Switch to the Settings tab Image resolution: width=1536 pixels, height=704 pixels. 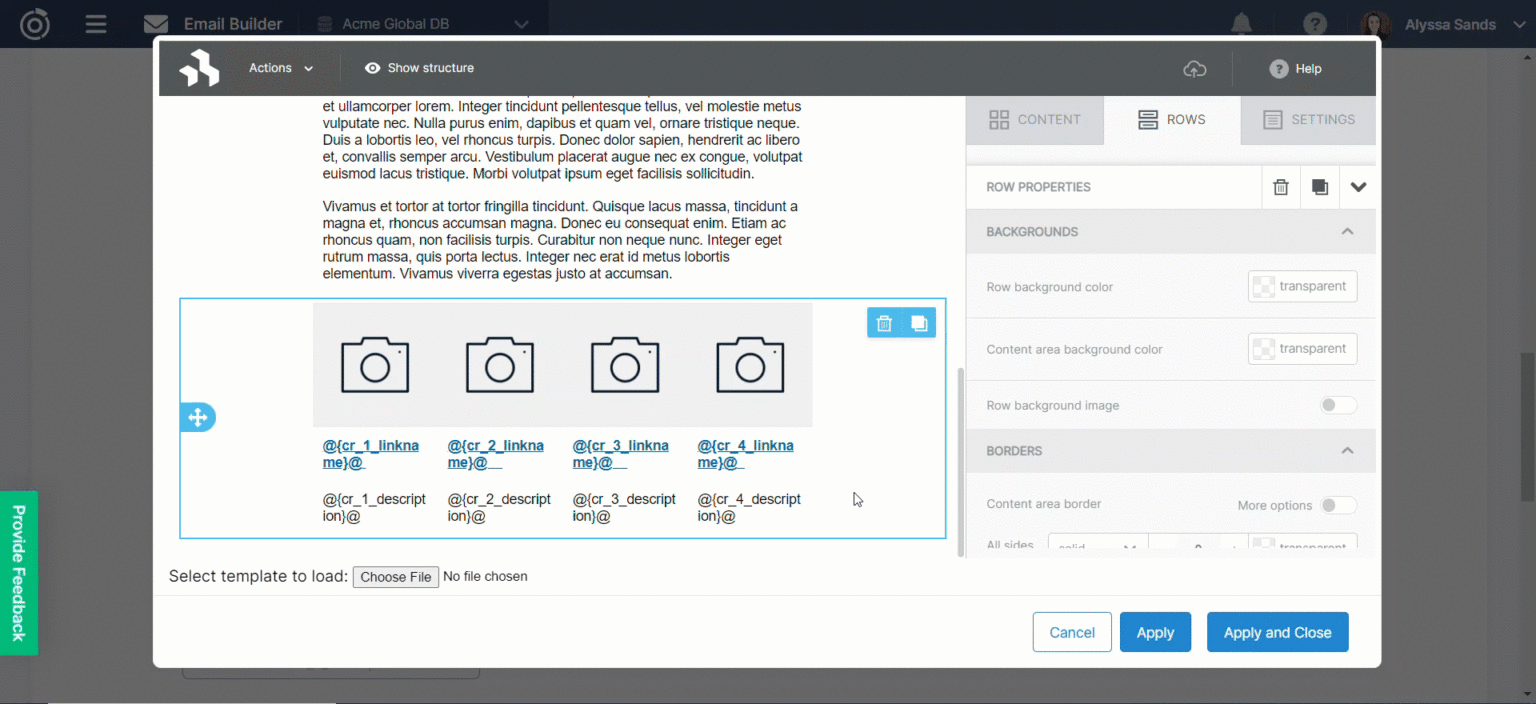coord(1308,120)
